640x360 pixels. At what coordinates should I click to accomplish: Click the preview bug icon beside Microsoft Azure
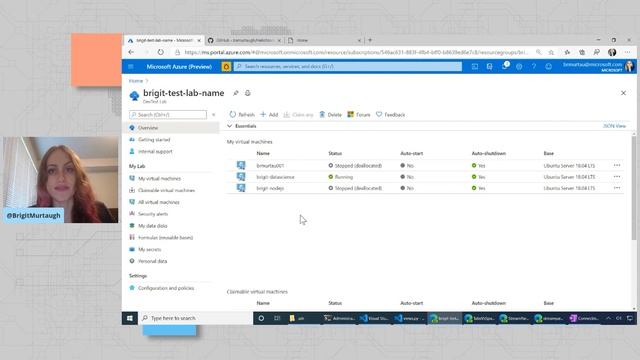pyautogui.click(x=226, y=67)
